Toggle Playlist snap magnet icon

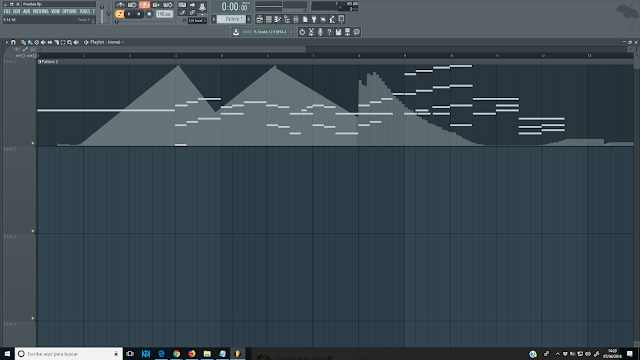click(x=13, y=42)
